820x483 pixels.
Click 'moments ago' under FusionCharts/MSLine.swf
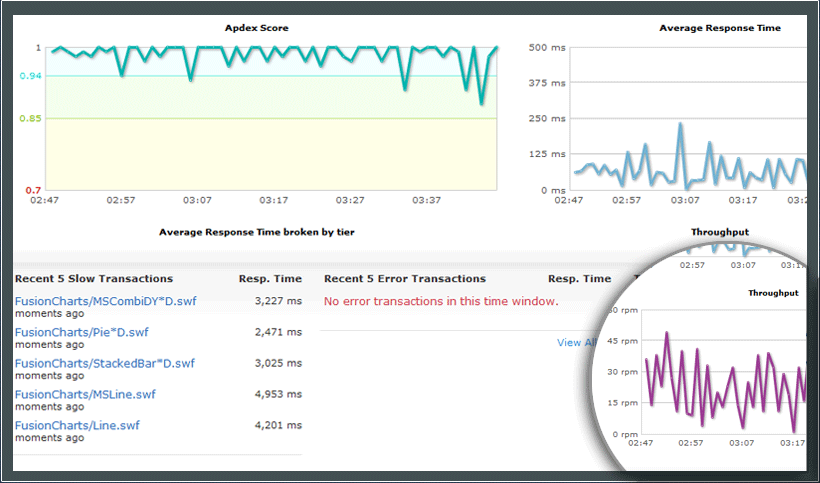pyautogui.click(x=49, y=407)
